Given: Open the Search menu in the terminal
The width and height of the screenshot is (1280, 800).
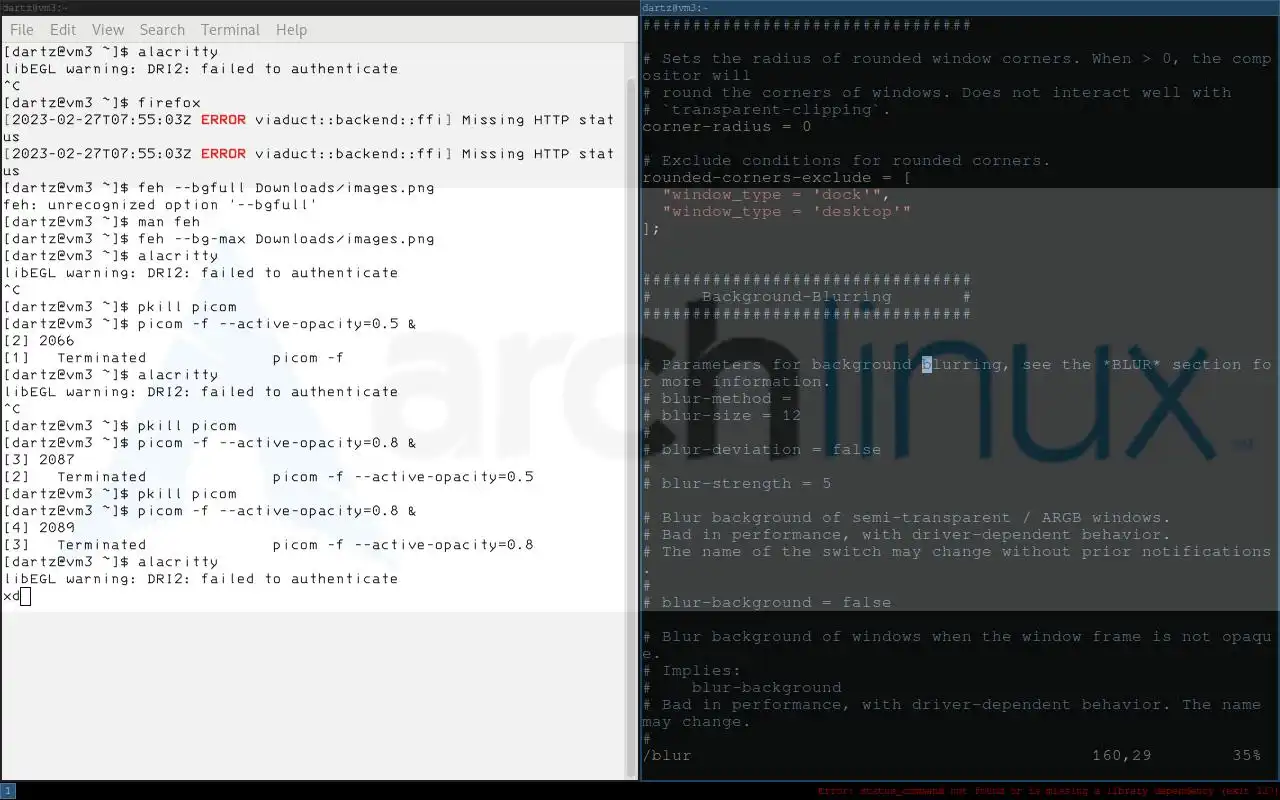Looking at the screenshot, I should [x=162, y=30].
